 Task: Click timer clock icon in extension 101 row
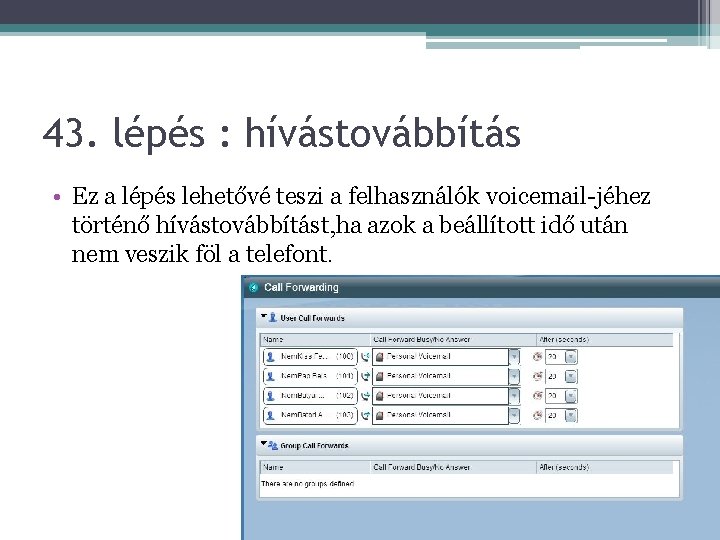click(x=537, y=376)
